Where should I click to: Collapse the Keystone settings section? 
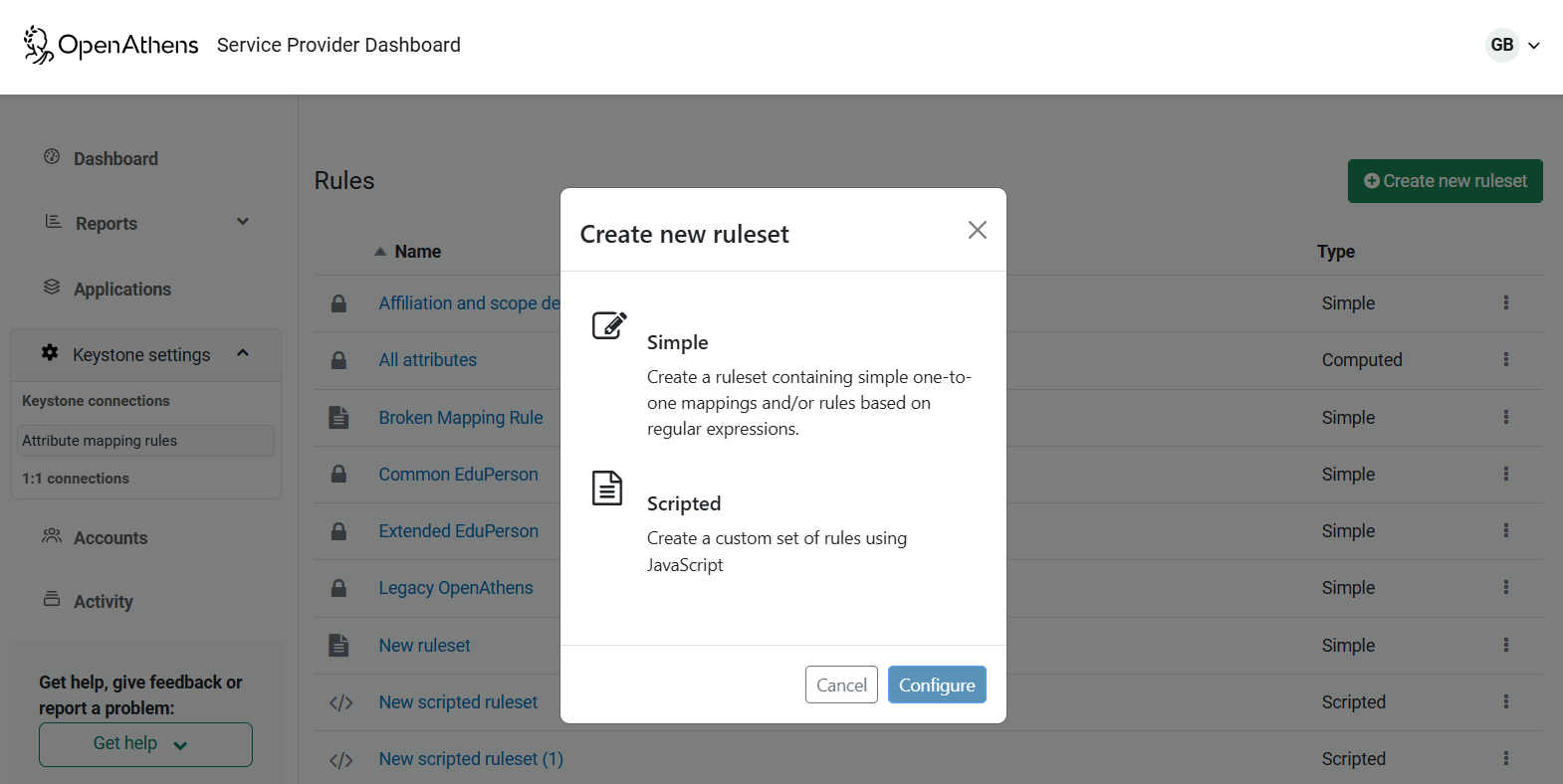(242, 352)
